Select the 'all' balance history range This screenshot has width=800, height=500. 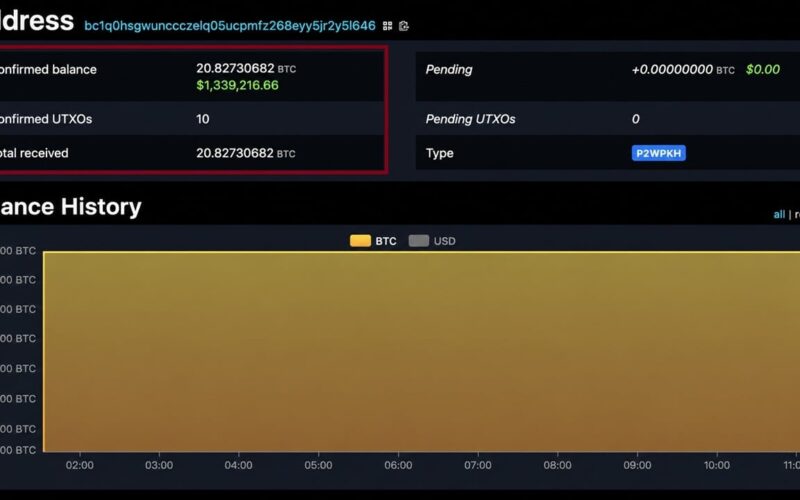point(779,215)
